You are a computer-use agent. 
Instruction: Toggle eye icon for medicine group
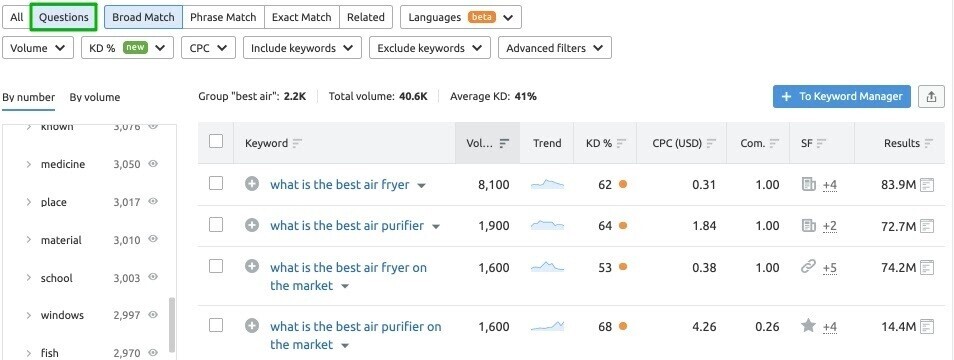(153, 164)
